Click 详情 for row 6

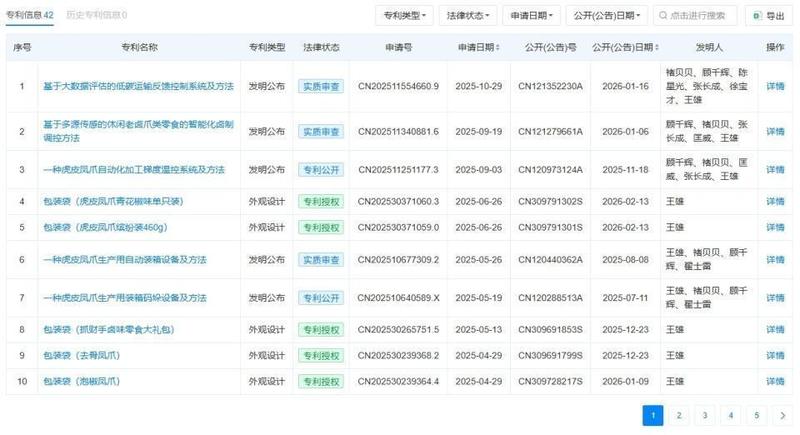click(775, 260)
